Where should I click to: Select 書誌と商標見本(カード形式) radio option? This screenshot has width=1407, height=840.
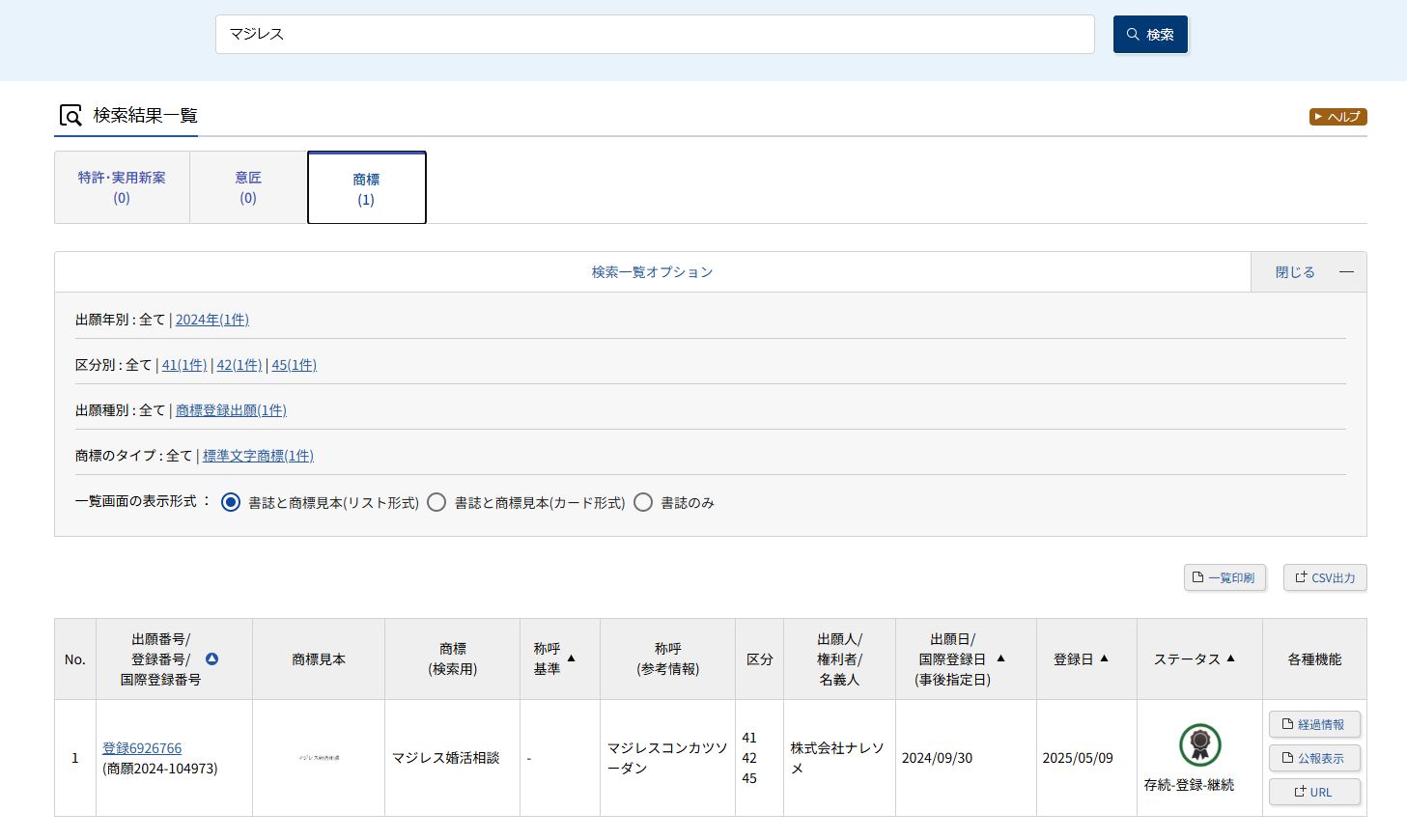click(x=436, y=502)
